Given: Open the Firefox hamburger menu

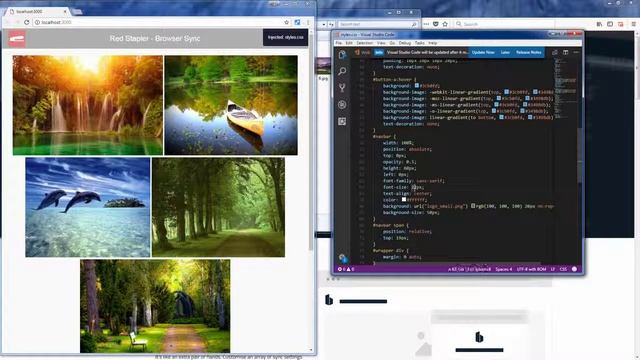Looking at the screenshot, I should (633, 24).
